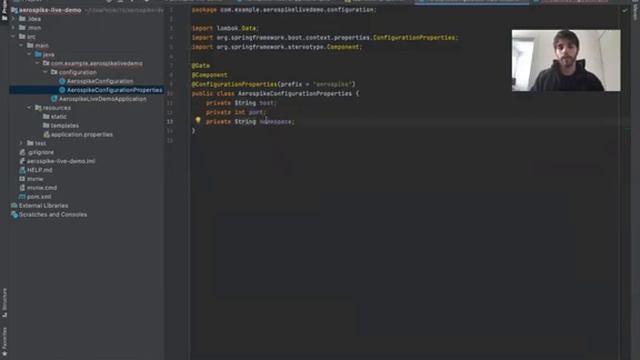Select the mvnw.cmd file
This screenshot has height=360, width=640.
42,188
